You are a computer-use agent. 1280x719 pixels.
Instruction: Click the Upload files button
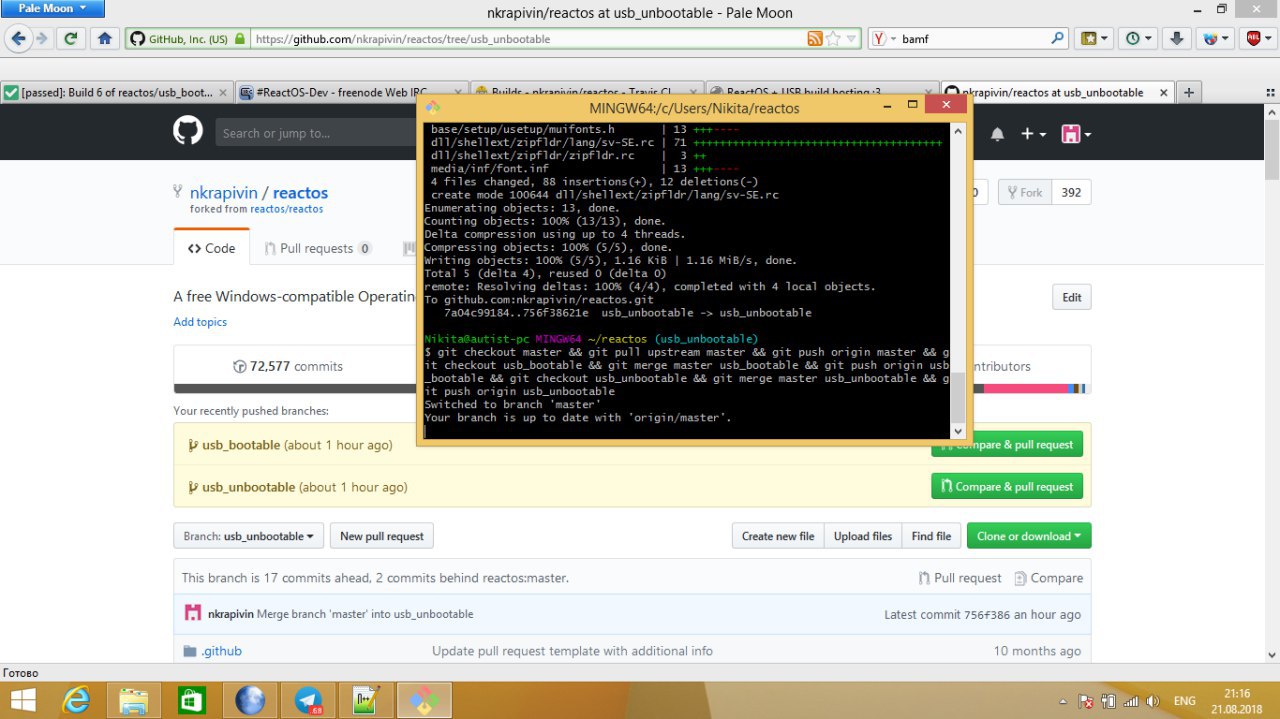tap(863, 536)
